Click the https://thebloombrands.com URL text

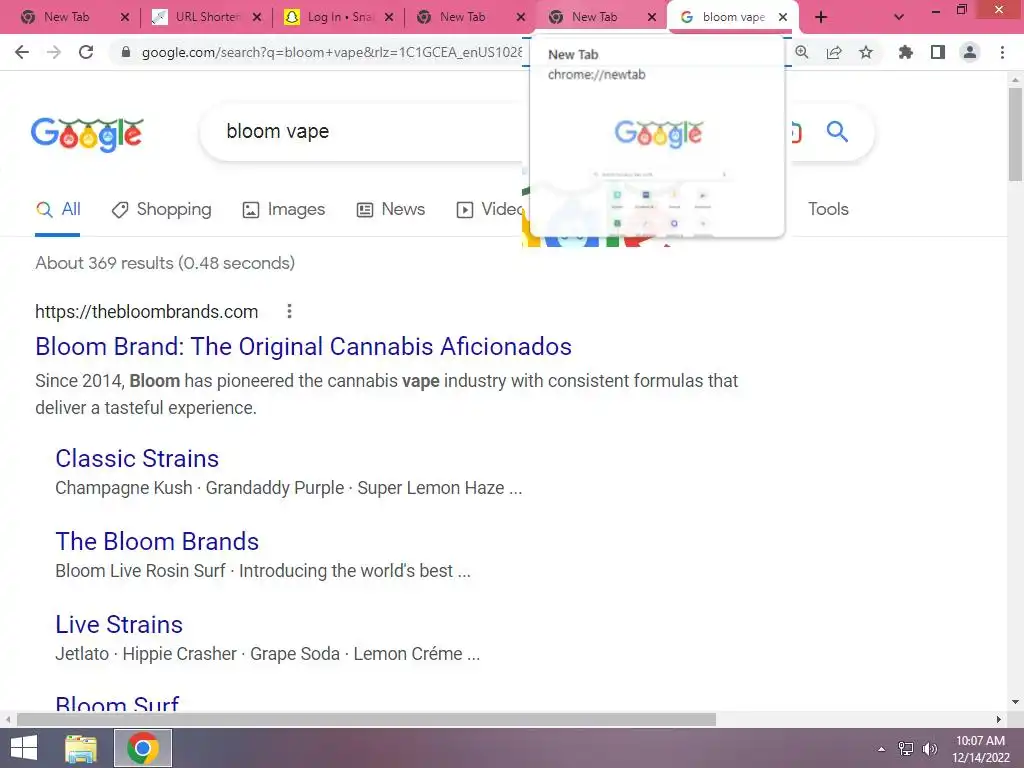pos(147,312)
